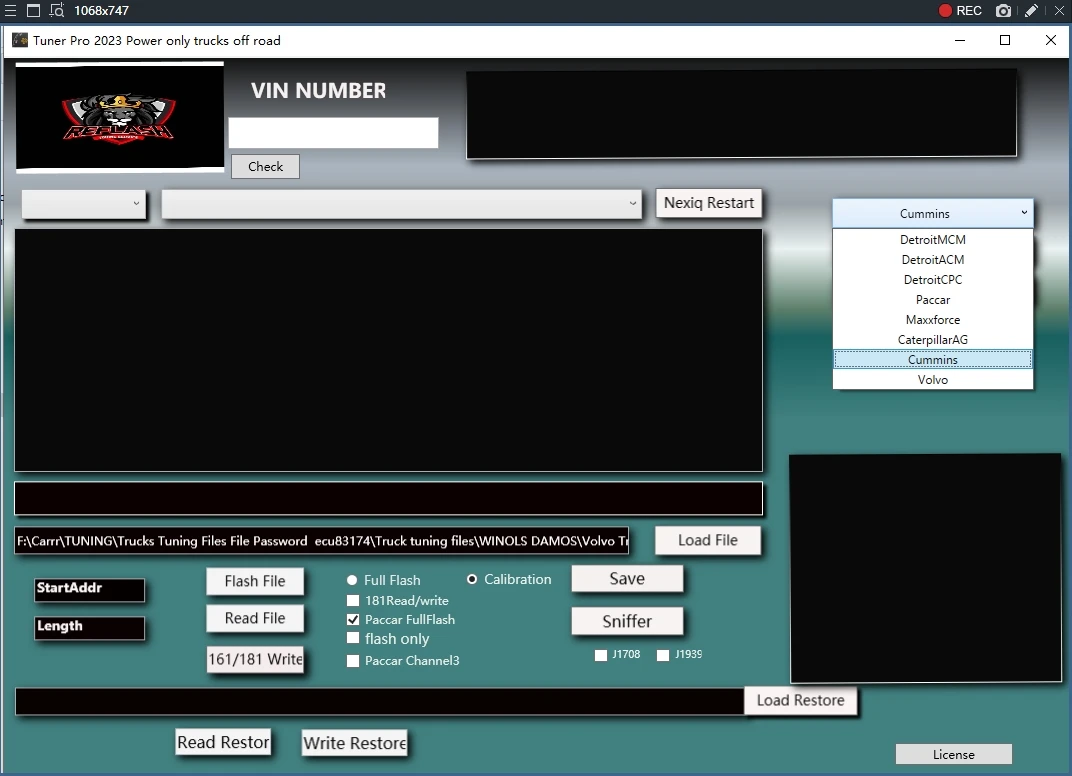Image resolution: width=1072 pixels, height=776 pixels.
Task: Select CaterpillarAG in the engine list
Action: 933,340
